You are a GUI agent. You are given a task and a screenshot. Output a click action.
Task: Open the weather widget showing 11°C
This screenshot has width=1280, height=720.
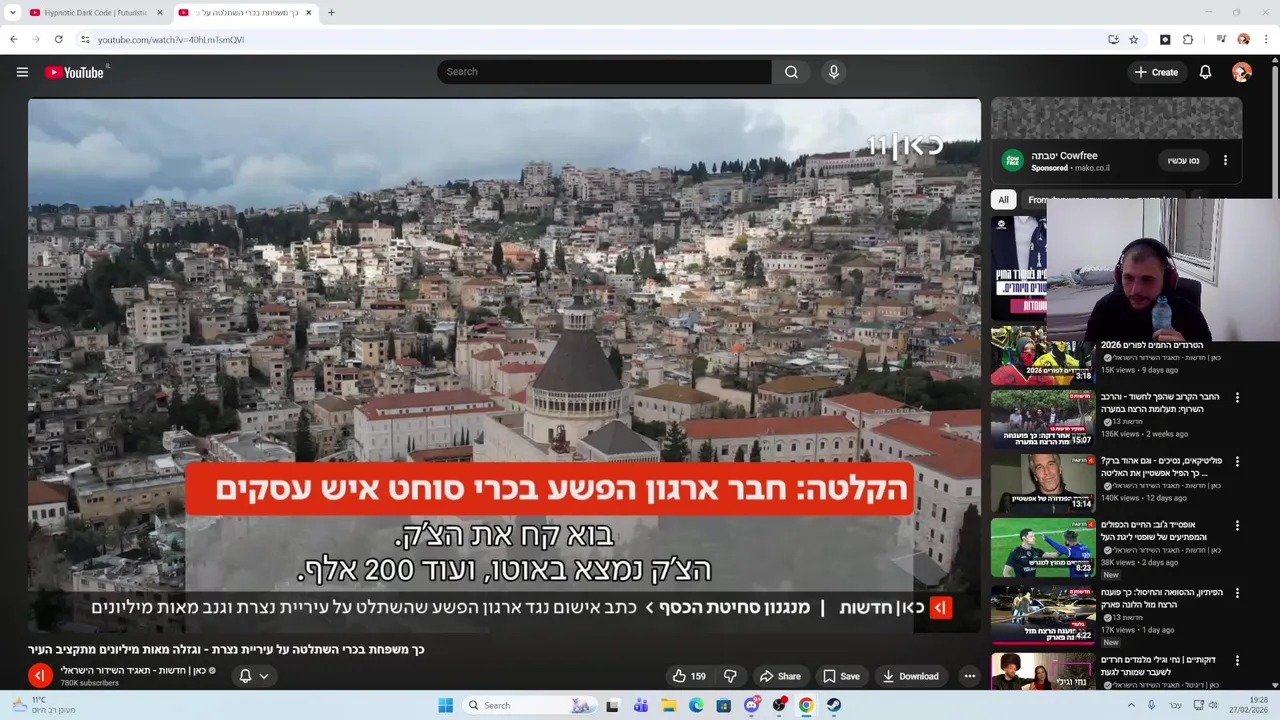tap(42, 705)
